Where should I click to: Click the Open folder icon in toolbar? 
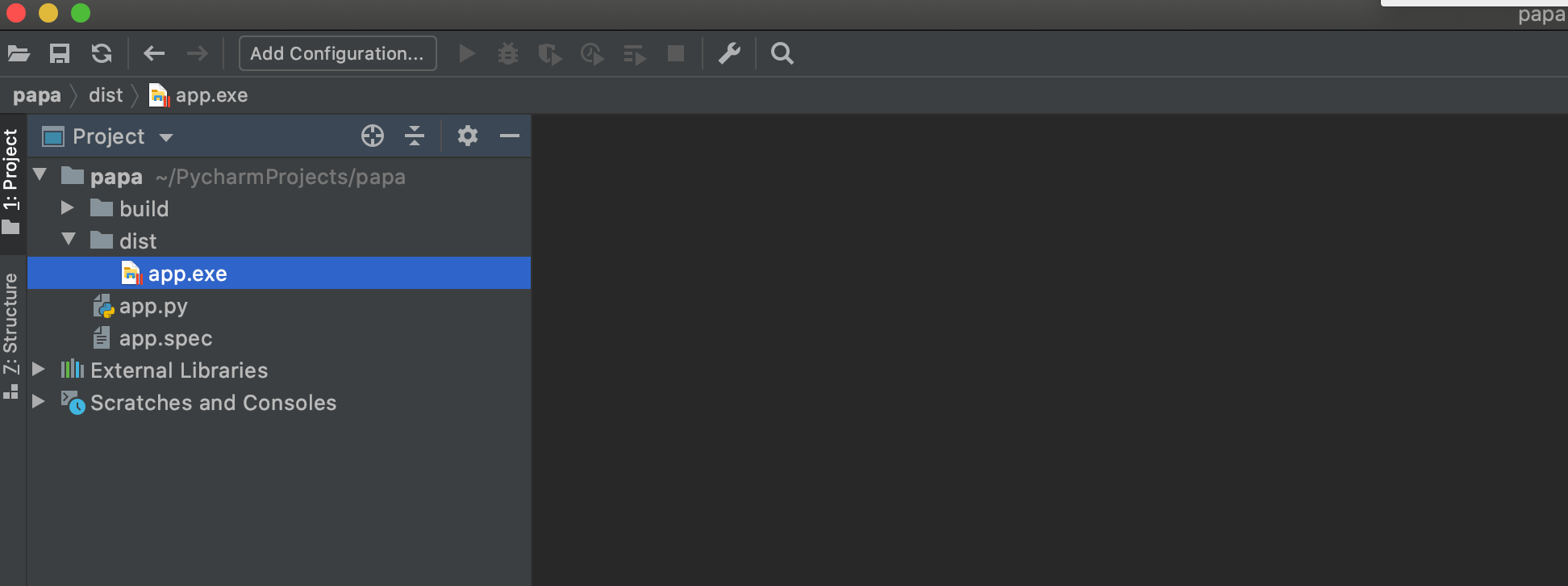tap(19, 54)
